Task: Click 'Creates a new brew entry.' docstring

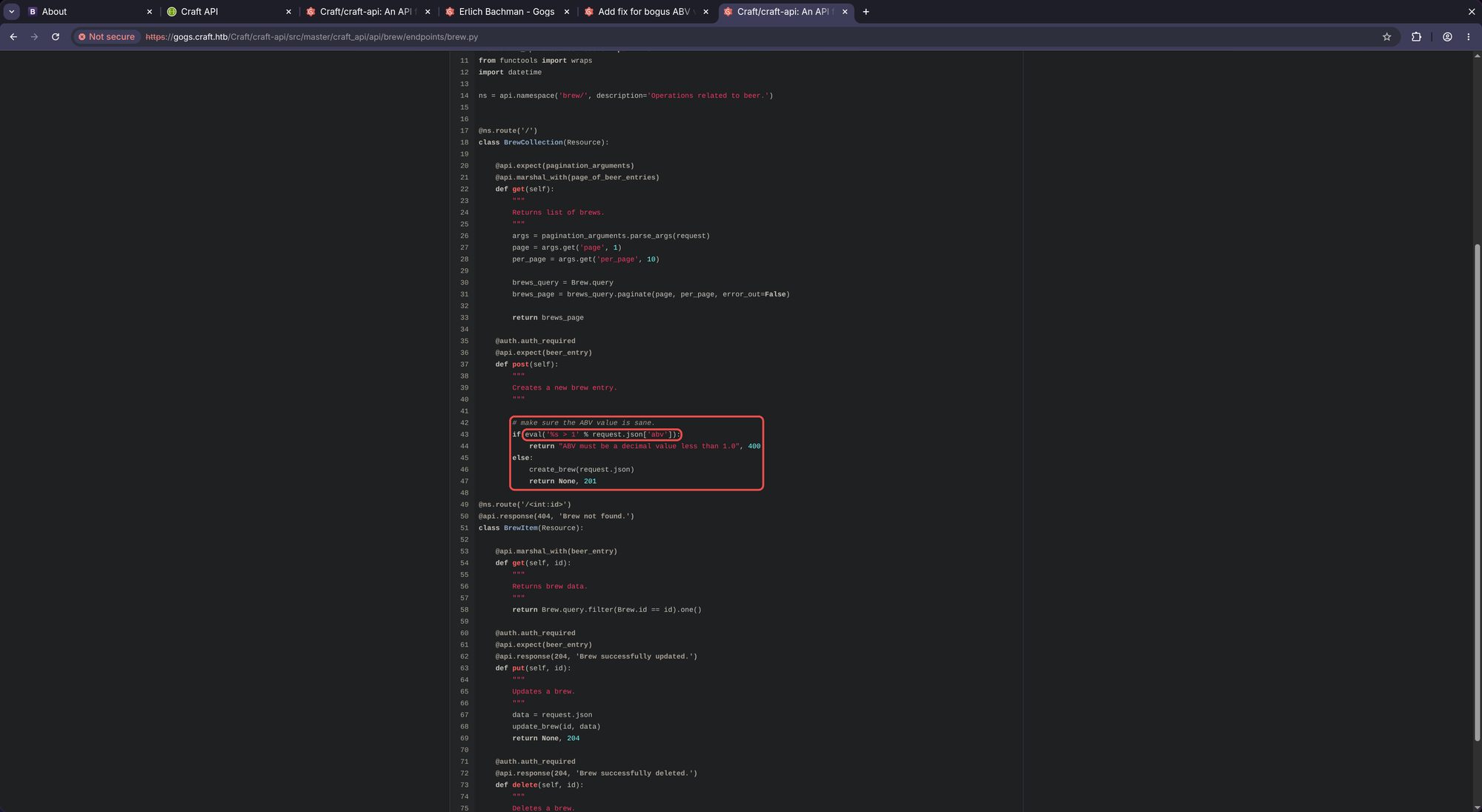Action: tap(564, 388)
